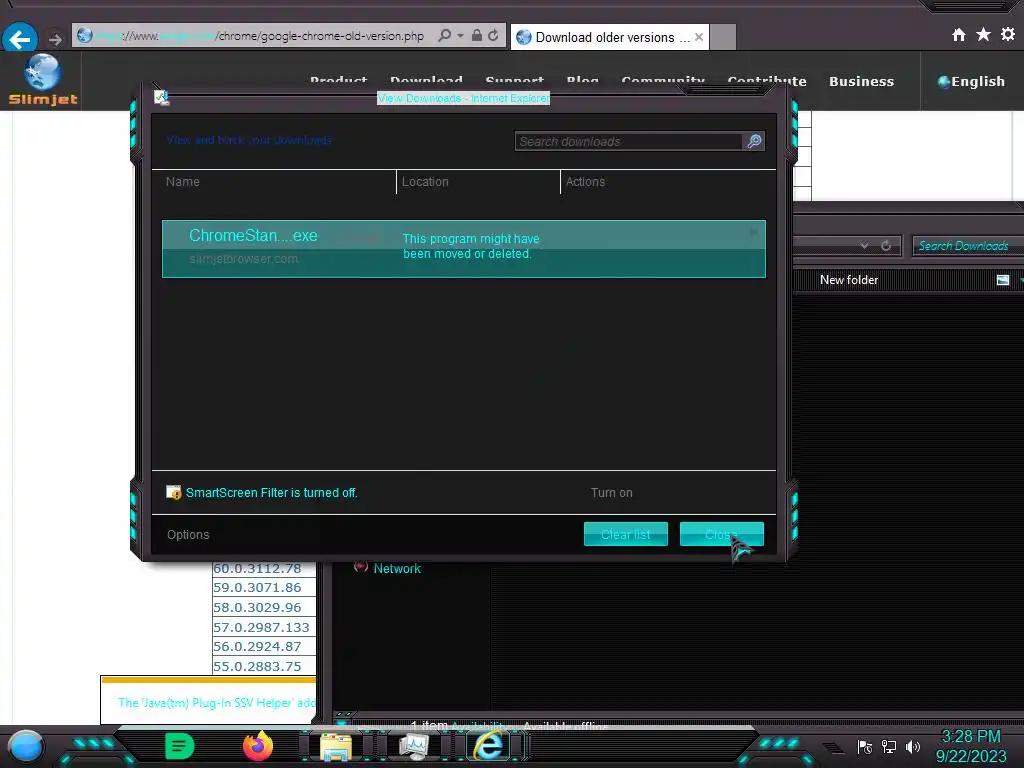Click New folder in Explorer window

click(849, 280)
